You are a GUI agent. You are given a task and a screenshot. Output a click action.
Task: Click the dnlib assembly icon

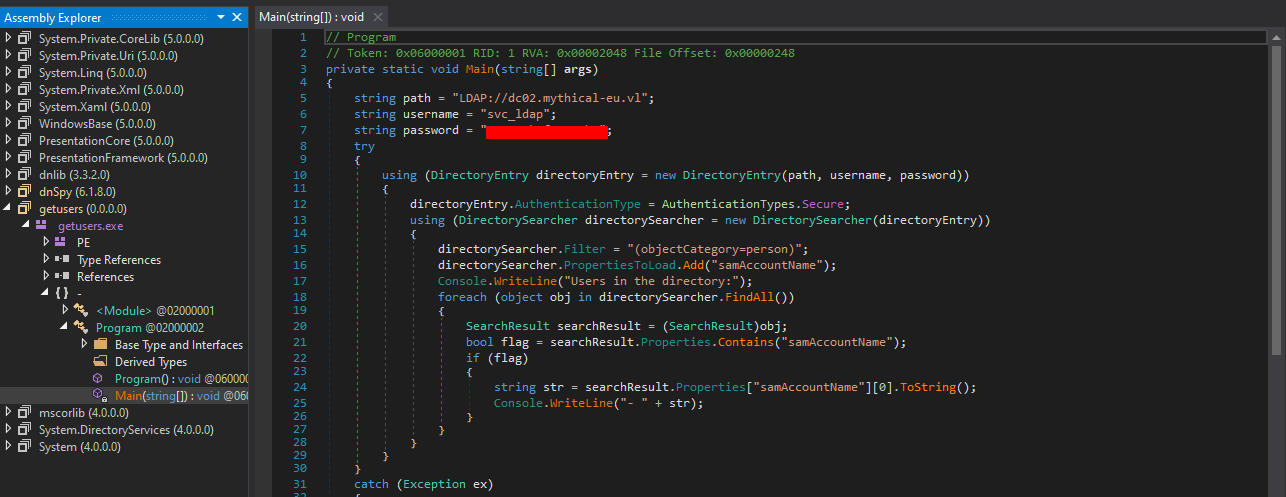tap(25, 174)
